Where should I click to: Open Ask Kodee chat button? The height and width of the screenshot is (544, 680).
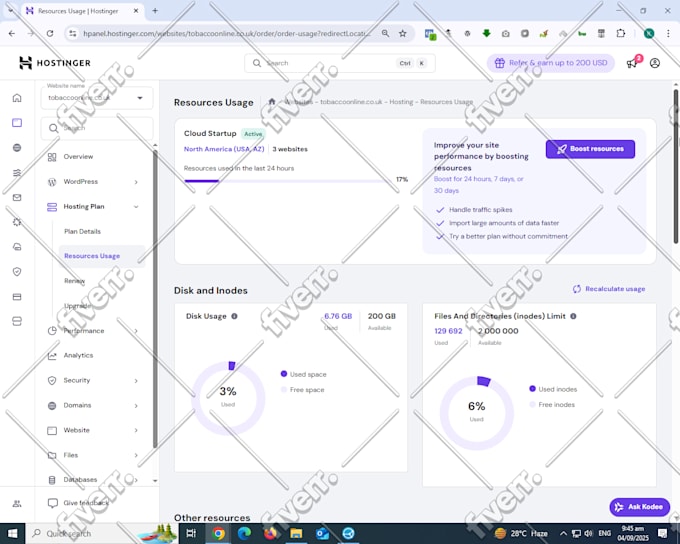pyautogui.click(x=639, y=507)
